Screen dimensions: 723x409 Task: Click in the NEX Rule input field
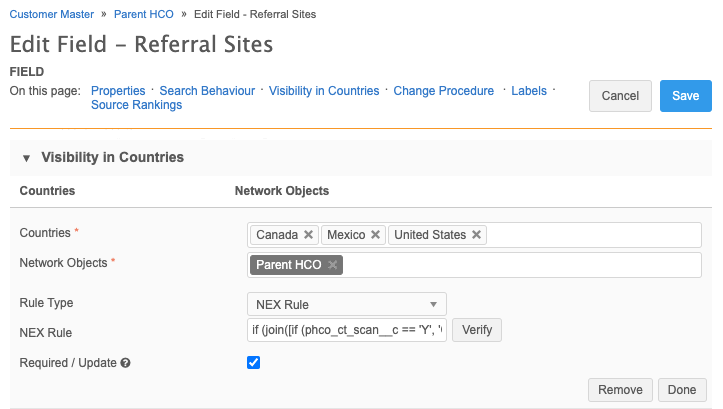346,330
